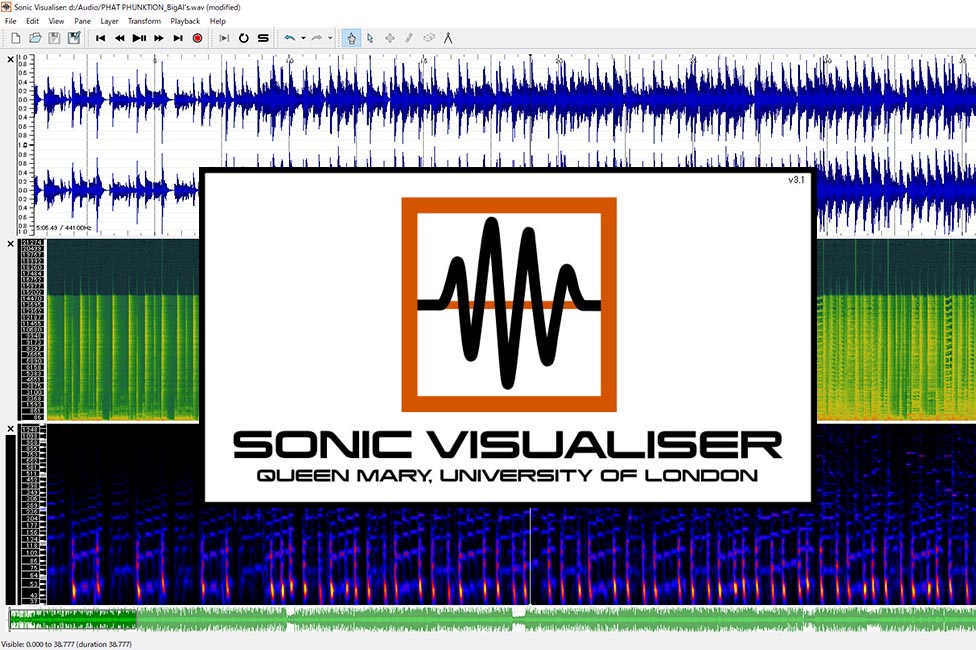Choose the Select arrow tool
Screen dimensions: 976x650
tap(370, 38)
